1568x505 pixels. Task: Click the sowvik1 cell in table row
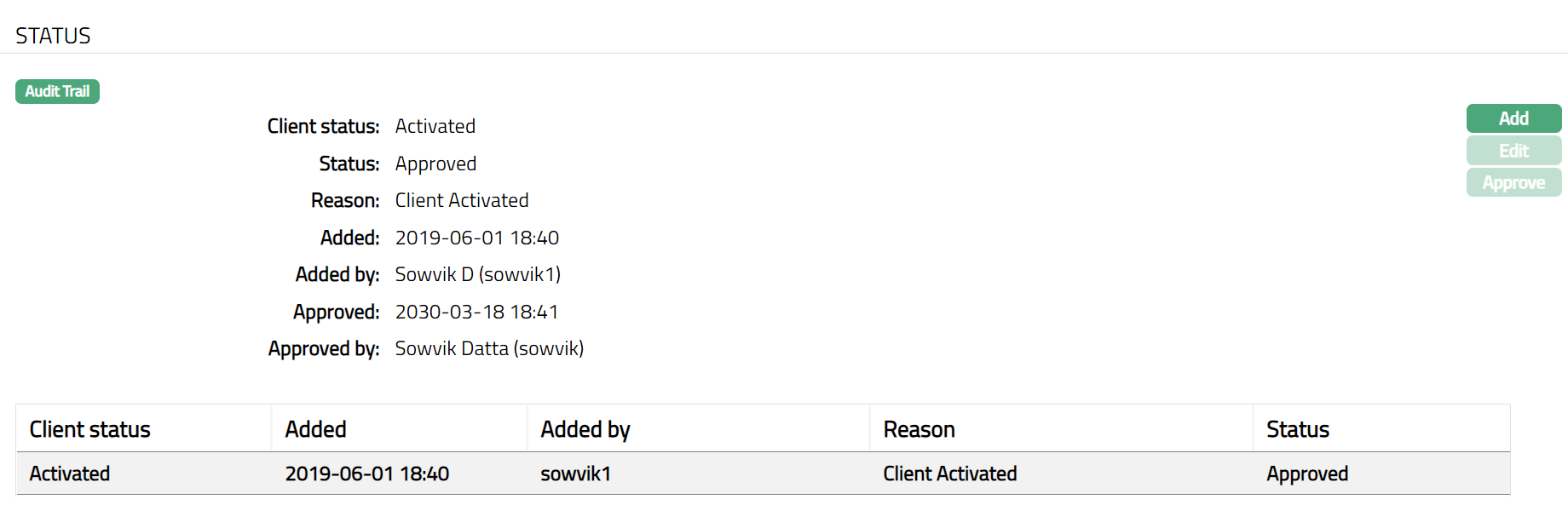point(575,473)
